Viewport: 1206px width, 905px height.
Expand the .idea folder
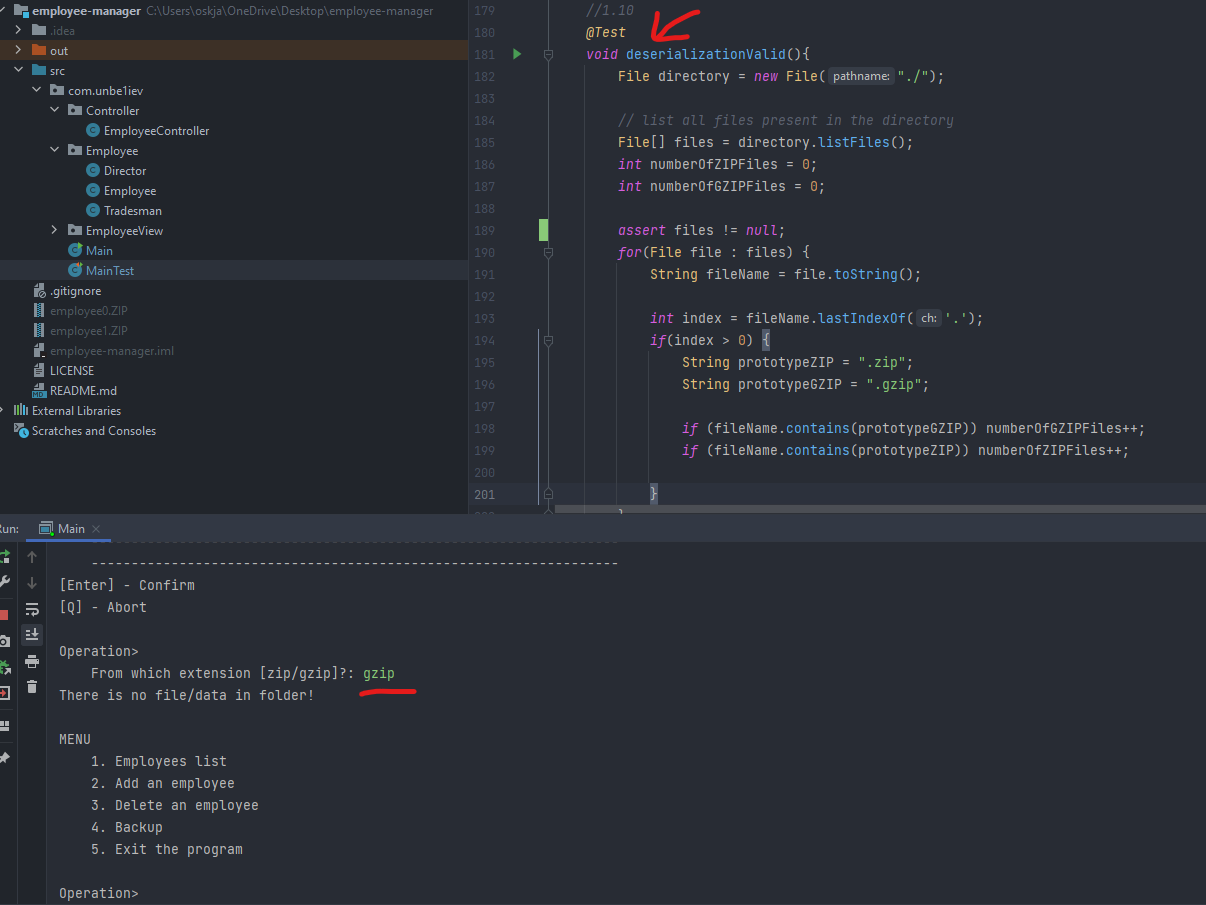click(x=18, y=30)
